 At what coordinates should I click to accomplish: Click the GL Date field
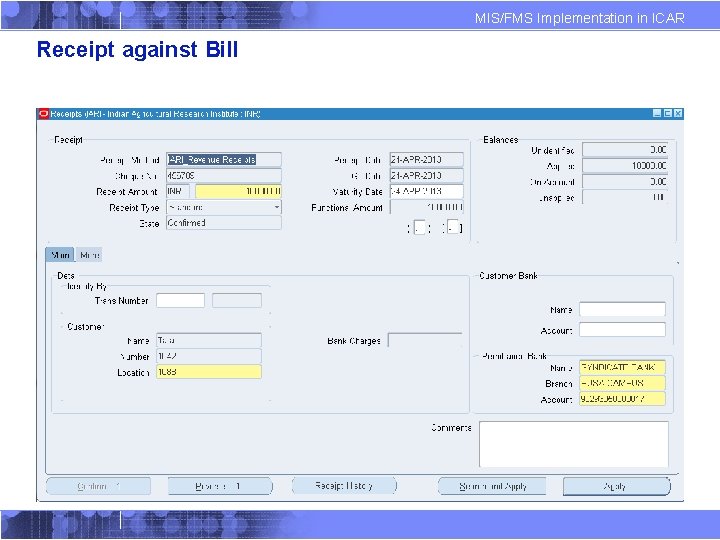427,175
